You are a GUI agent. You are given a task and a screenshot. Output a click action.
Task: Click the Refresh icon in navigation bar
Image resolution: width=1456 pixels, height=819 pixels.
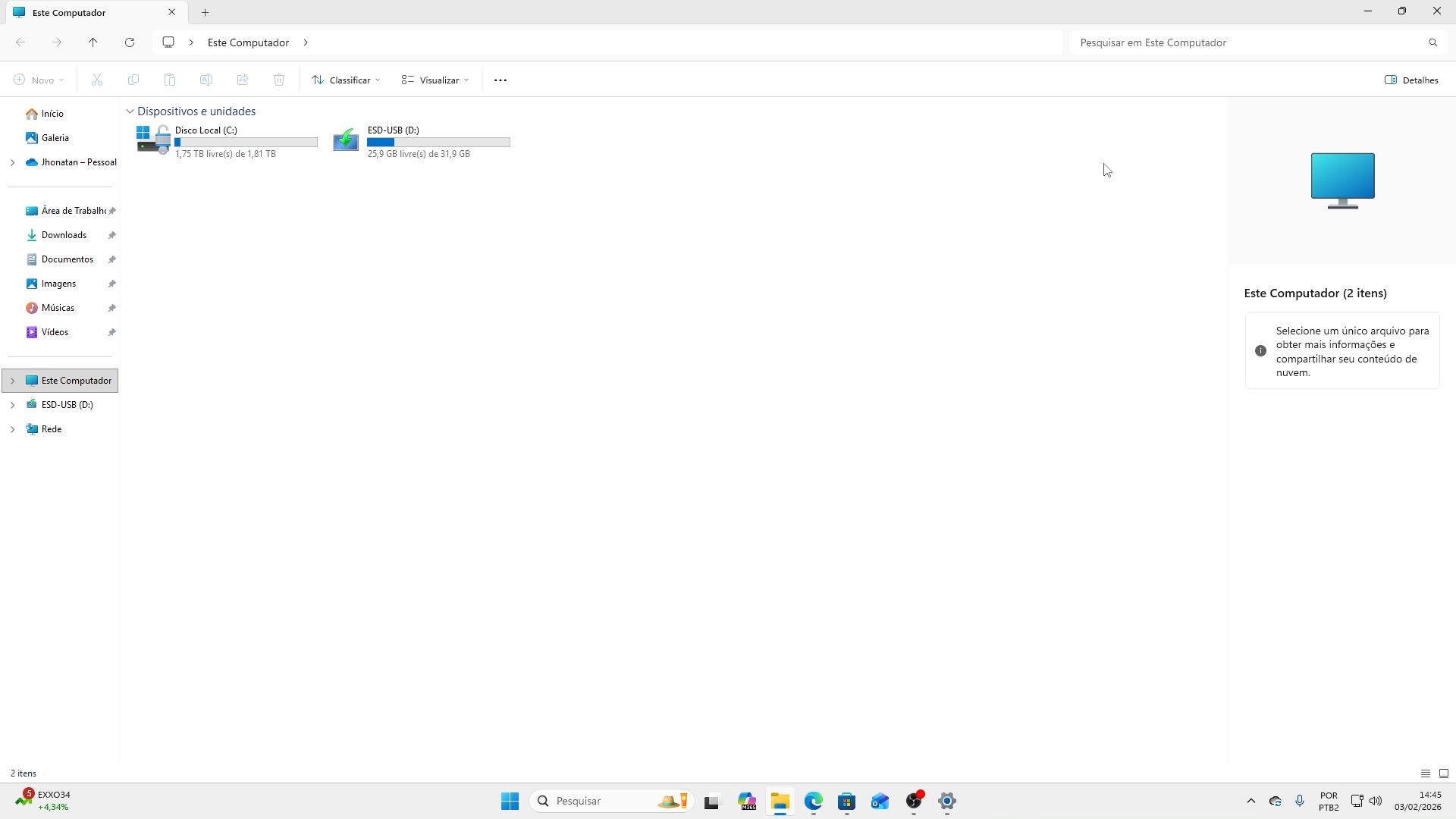tap(130, 42)
